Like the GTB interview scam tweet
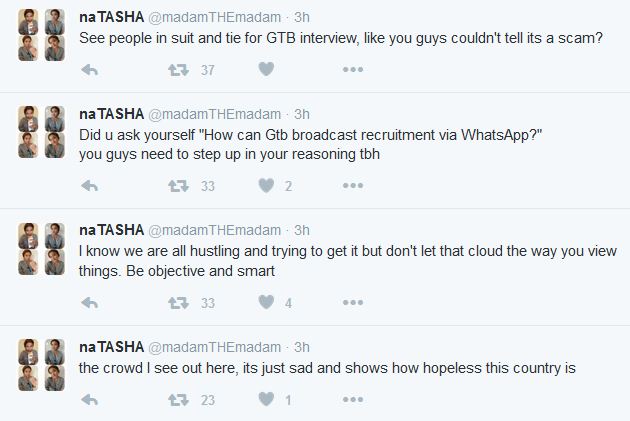 tap(266, 70)
